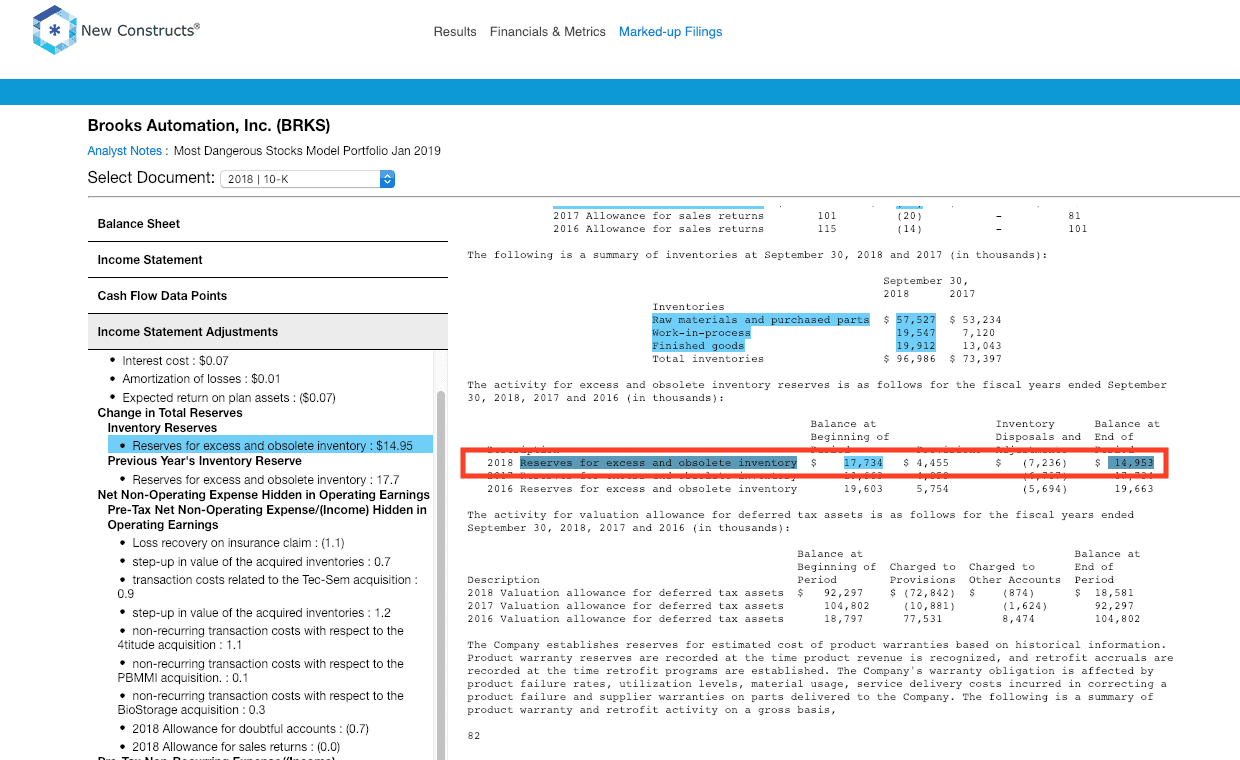Open Most Dangerous Stocks Model Portfolio note

pos(307,151)
